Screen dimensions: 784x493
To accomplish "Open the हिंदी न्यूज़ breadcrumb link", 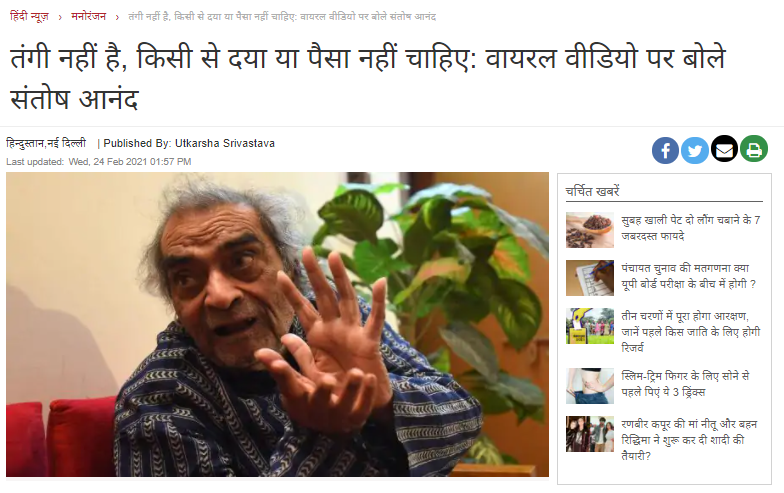I will [x=30, y=16].
